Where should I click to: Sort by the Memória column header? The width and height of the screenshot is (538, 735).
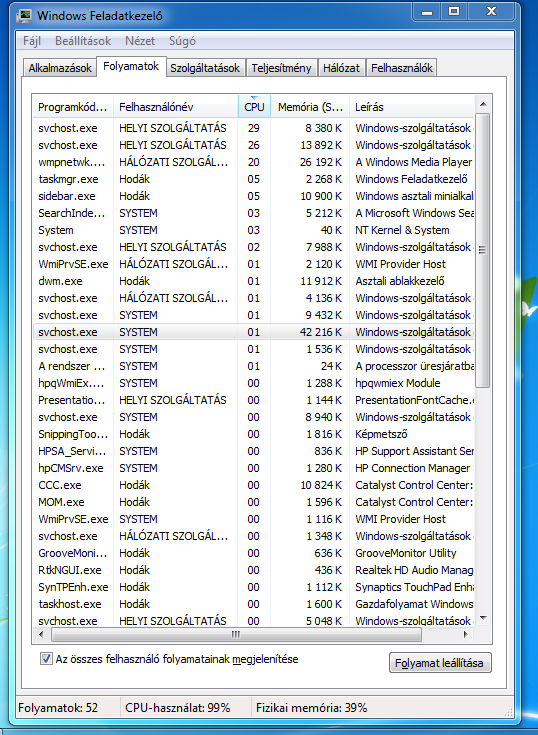[310, 107]
